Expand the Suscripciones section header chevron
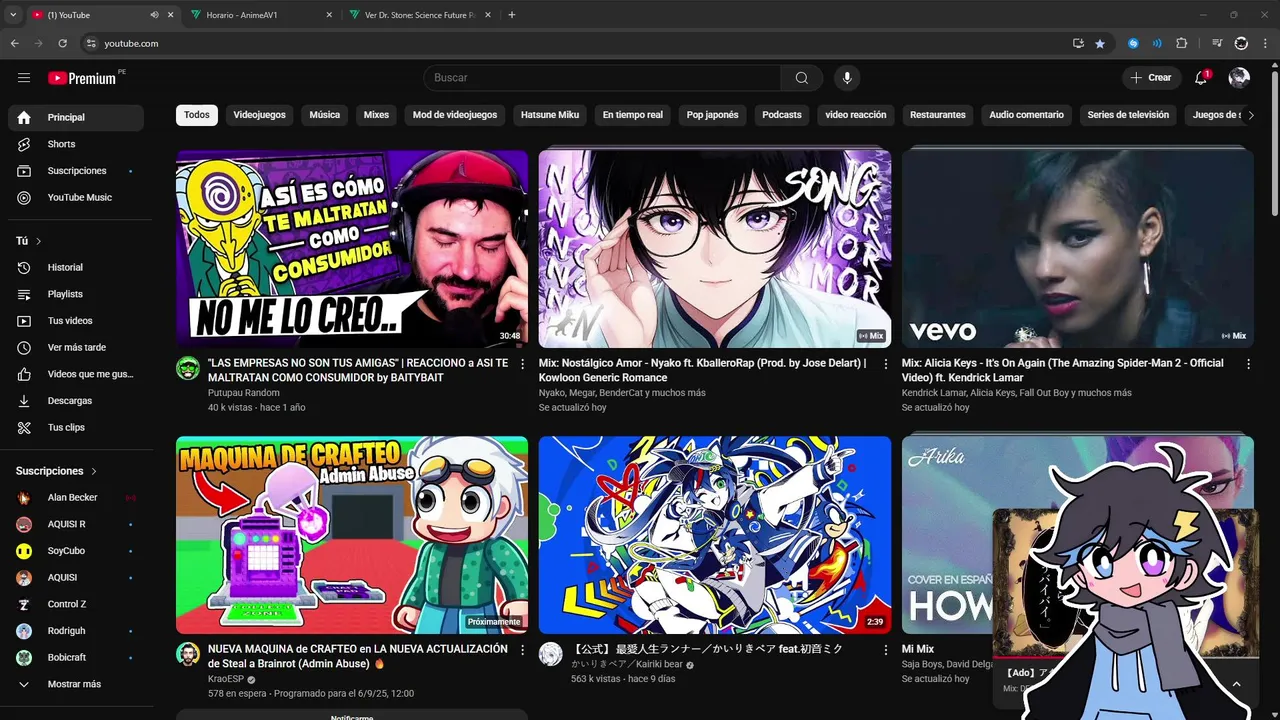Viewport: 1280px width, 720px height. click(94, 471)
